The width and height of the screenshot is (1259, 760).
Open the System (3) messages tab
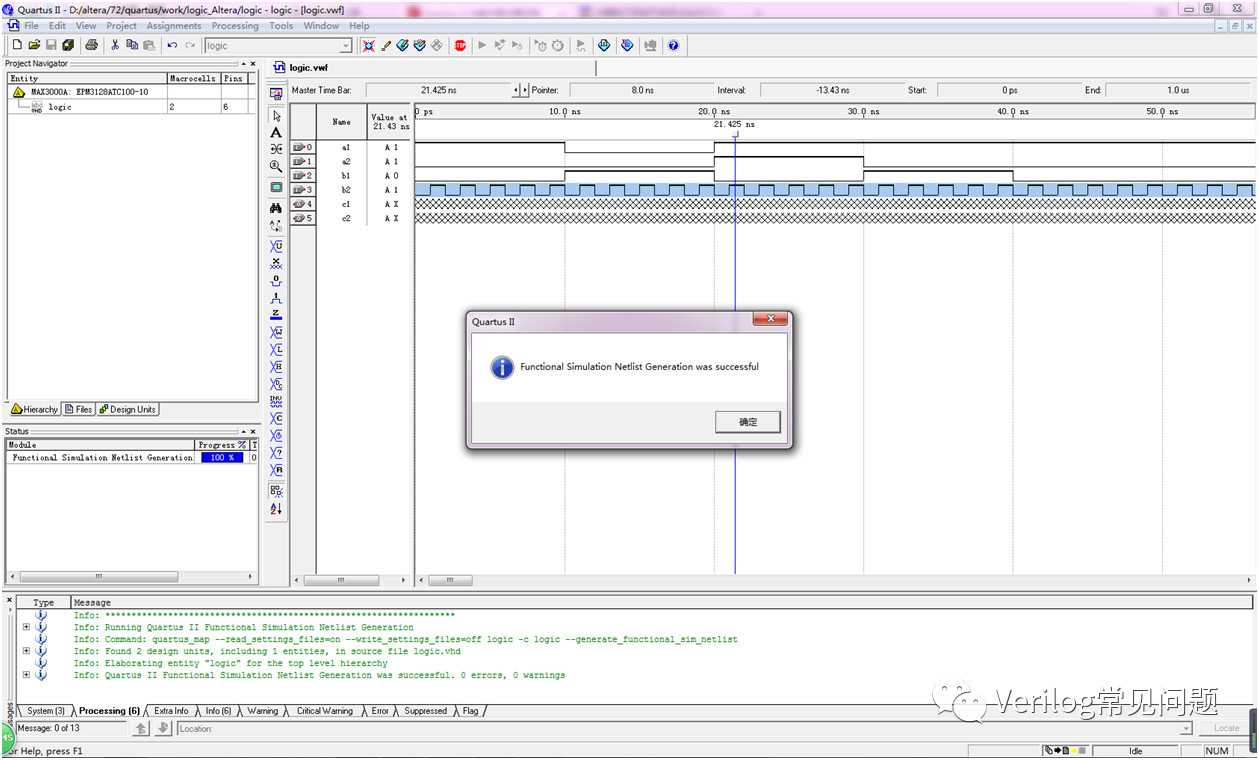pos(46,711)
